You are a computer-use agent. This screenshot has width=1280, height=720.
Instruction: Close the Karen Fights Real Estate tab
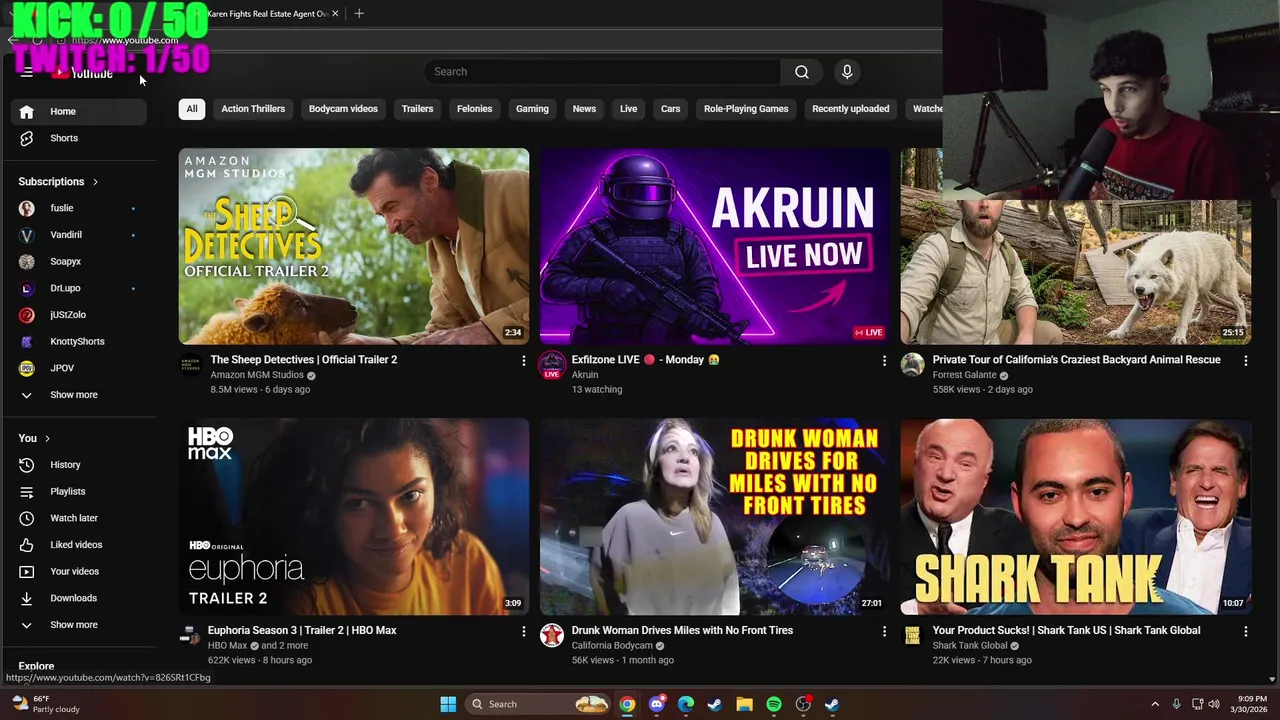coord(335,14)
